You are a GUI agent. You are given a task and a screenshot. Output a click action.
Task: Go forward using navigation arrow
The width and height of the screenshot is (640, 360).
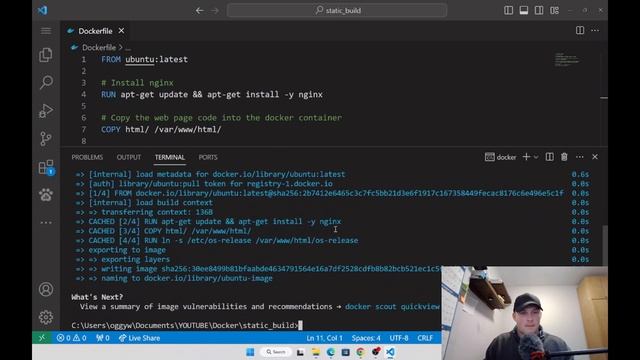click(215, 11)
